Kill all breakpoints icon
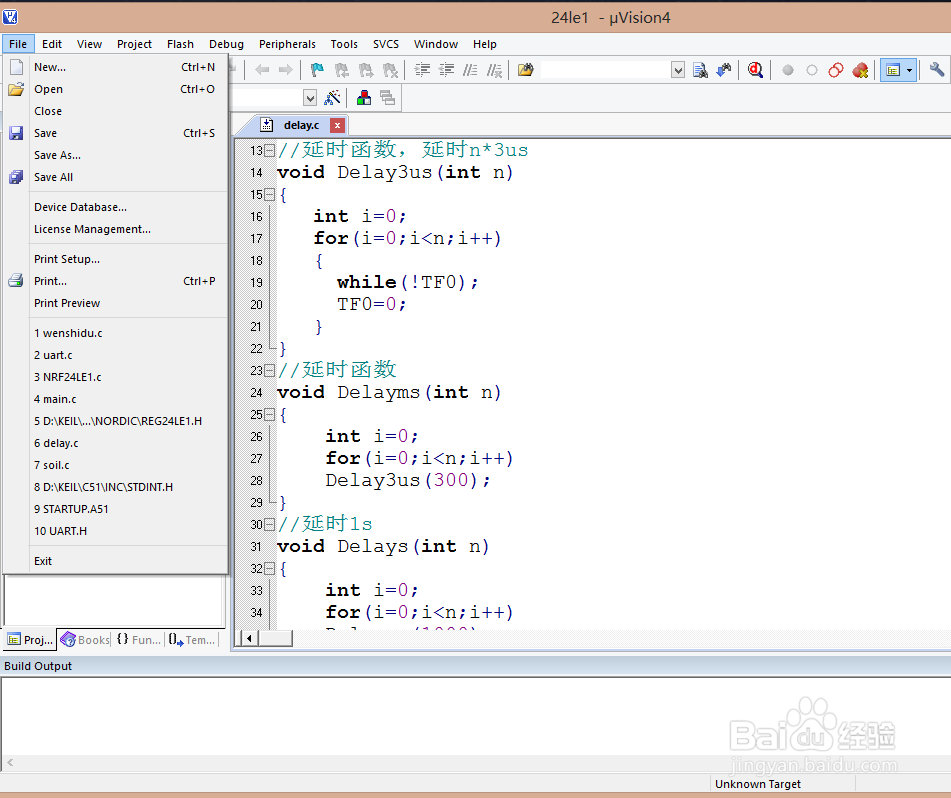 pyautogui.click(x=860, y=70)
